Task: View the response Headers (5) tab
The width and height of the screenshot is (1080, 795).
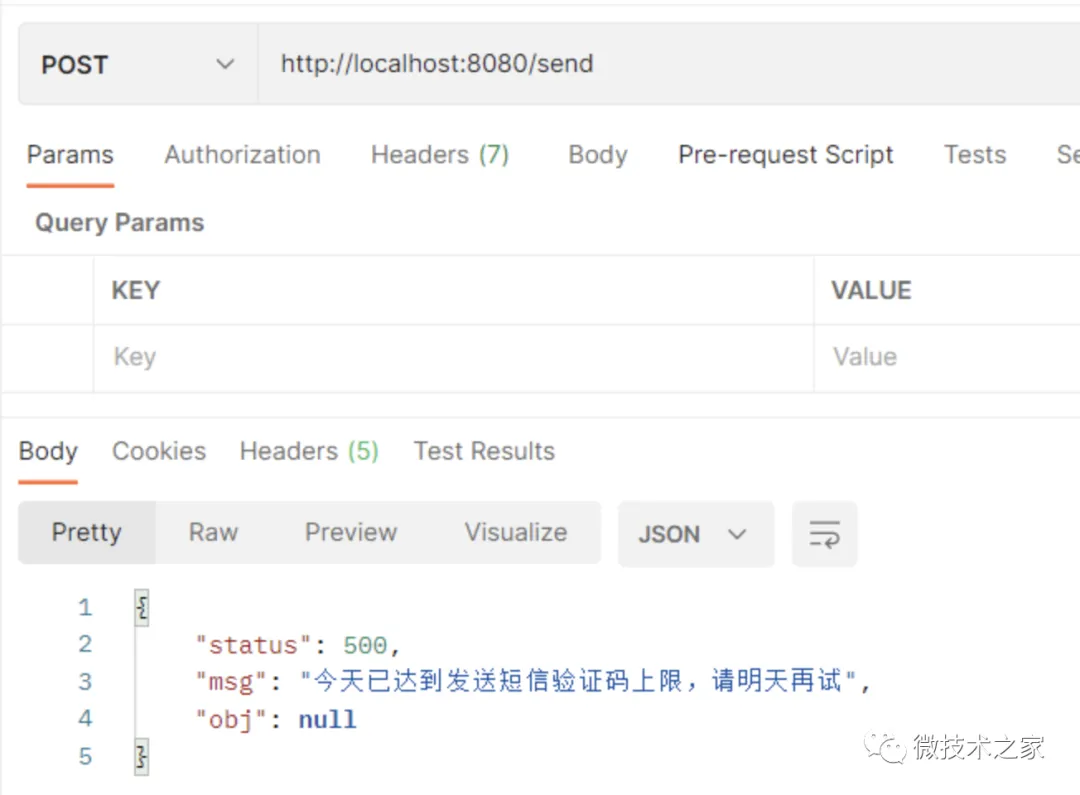Action: click(309, 451)
